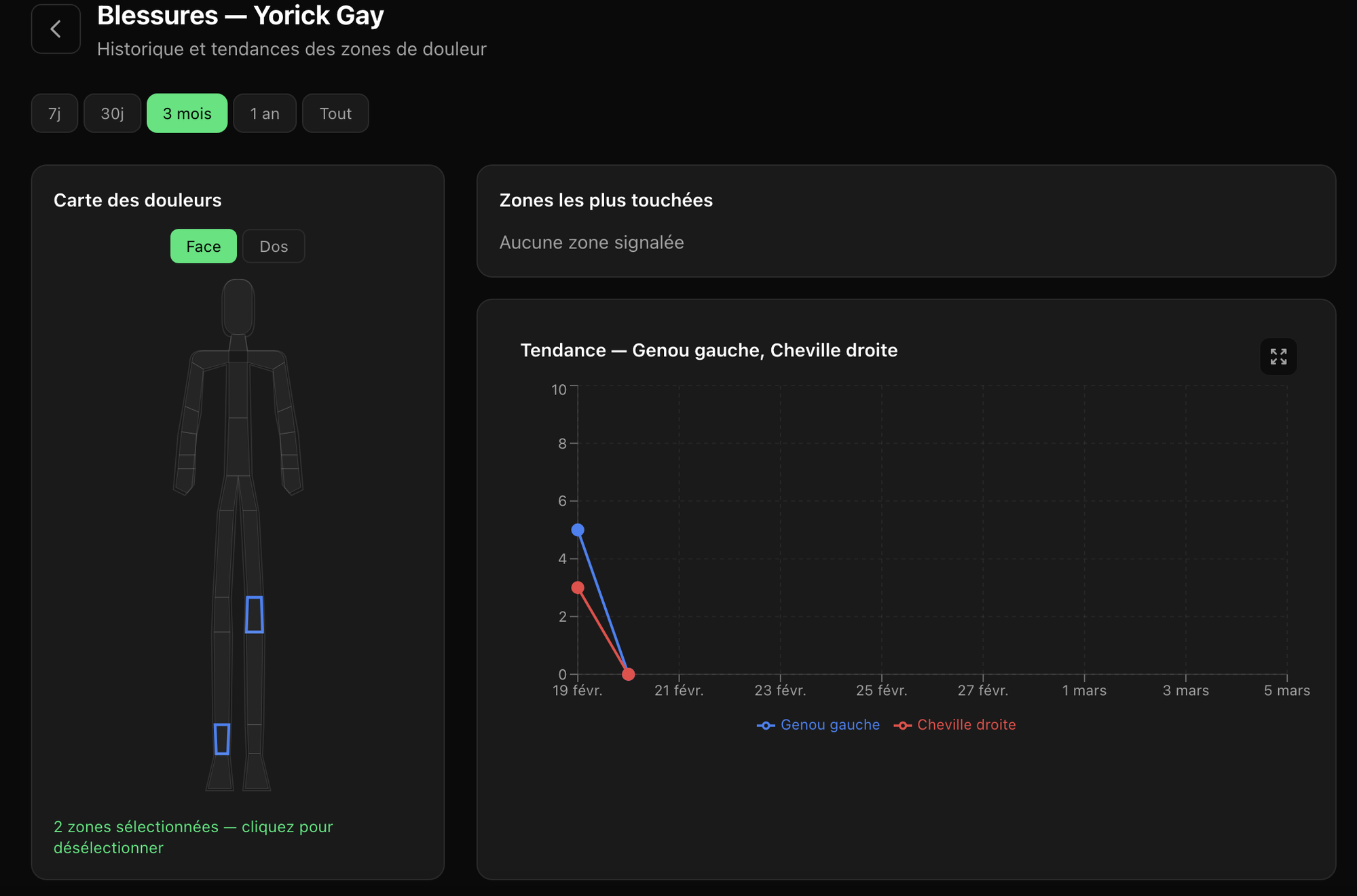Click the red data point near 19 février
The height and width of the screenshot is (896, 1357).
click(578, 588)
